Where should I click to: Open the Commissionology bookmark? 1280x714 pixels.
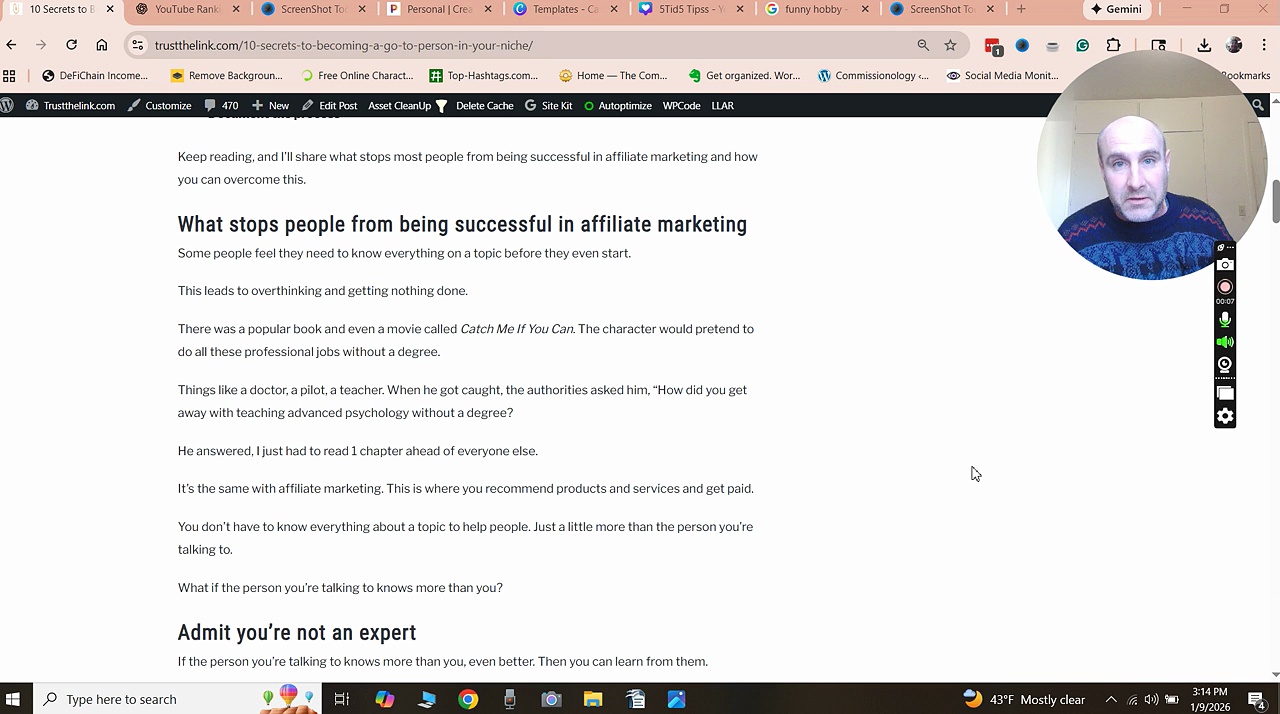click(873, 75)
